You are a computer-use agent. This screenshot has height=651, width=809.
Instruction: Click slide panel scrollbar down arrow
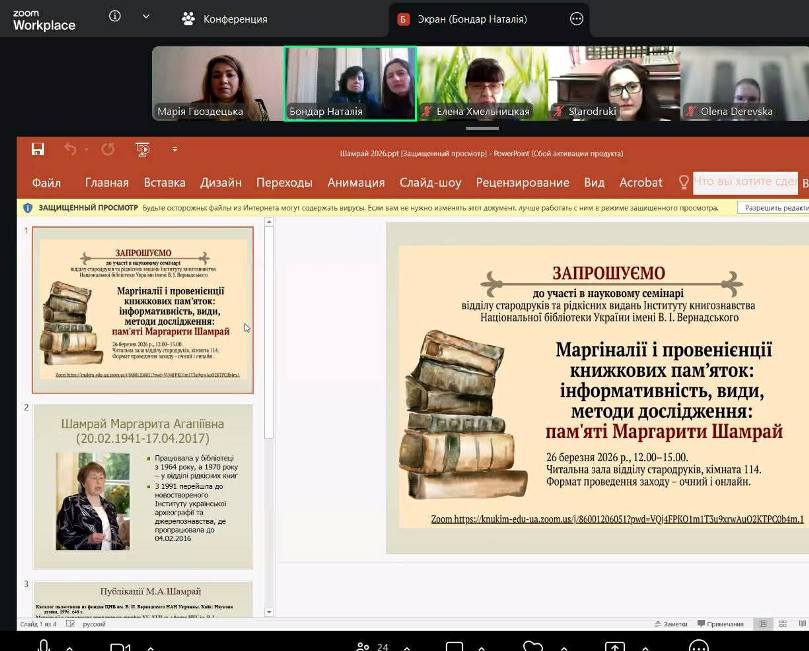pos(268,611)
